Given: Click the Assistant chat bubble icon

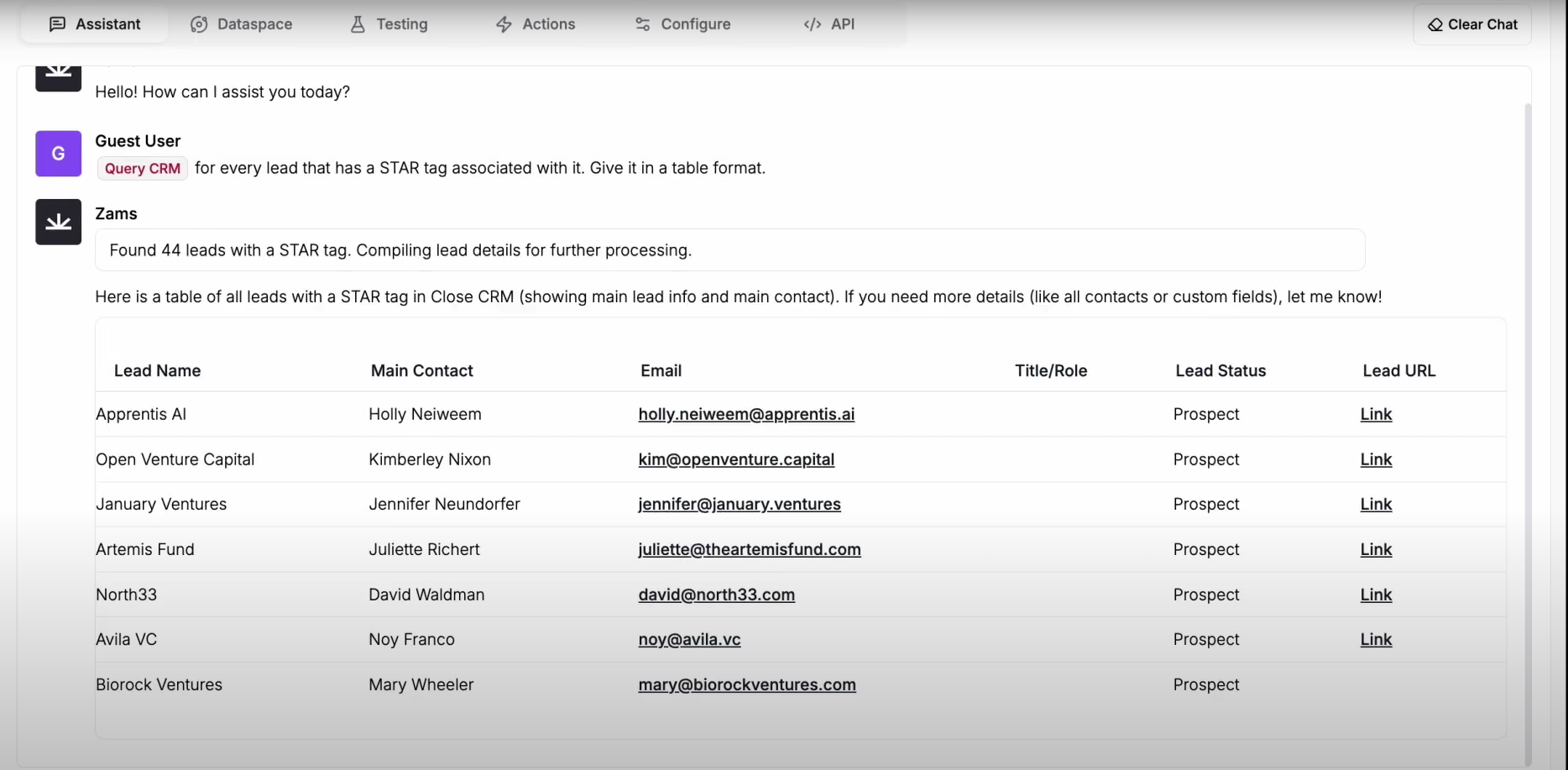Looking at the screenshot, I should point(57,24).
